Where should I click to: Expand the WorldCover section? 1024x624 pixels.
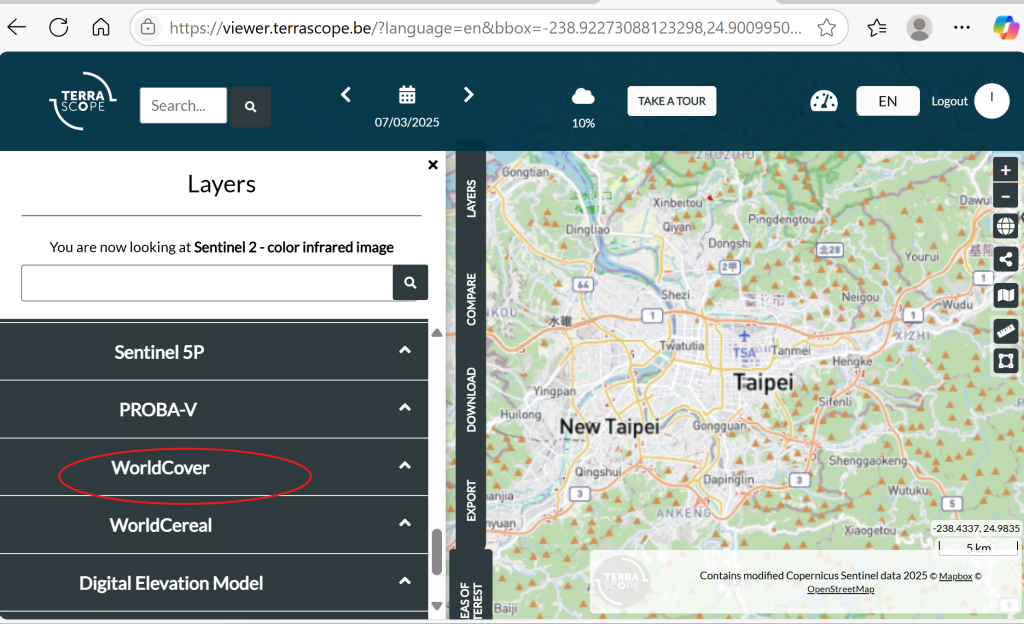pos(214,467)
